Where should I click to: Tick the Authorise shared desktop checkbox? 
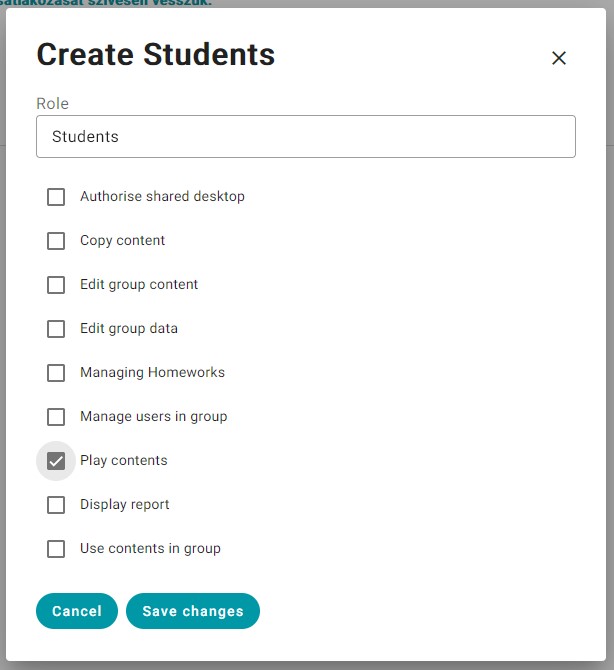[57, 197]
